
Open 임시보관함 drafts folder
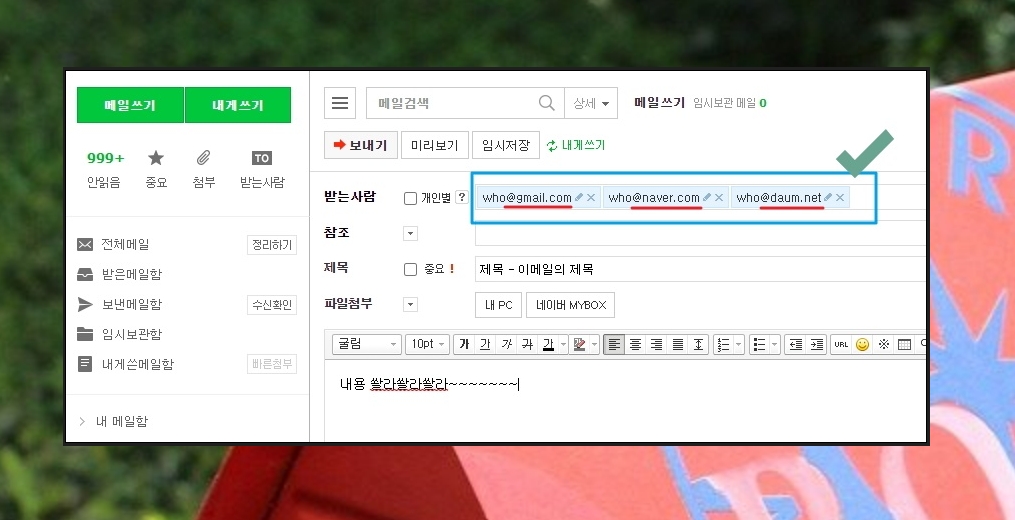tap(131, 334)
